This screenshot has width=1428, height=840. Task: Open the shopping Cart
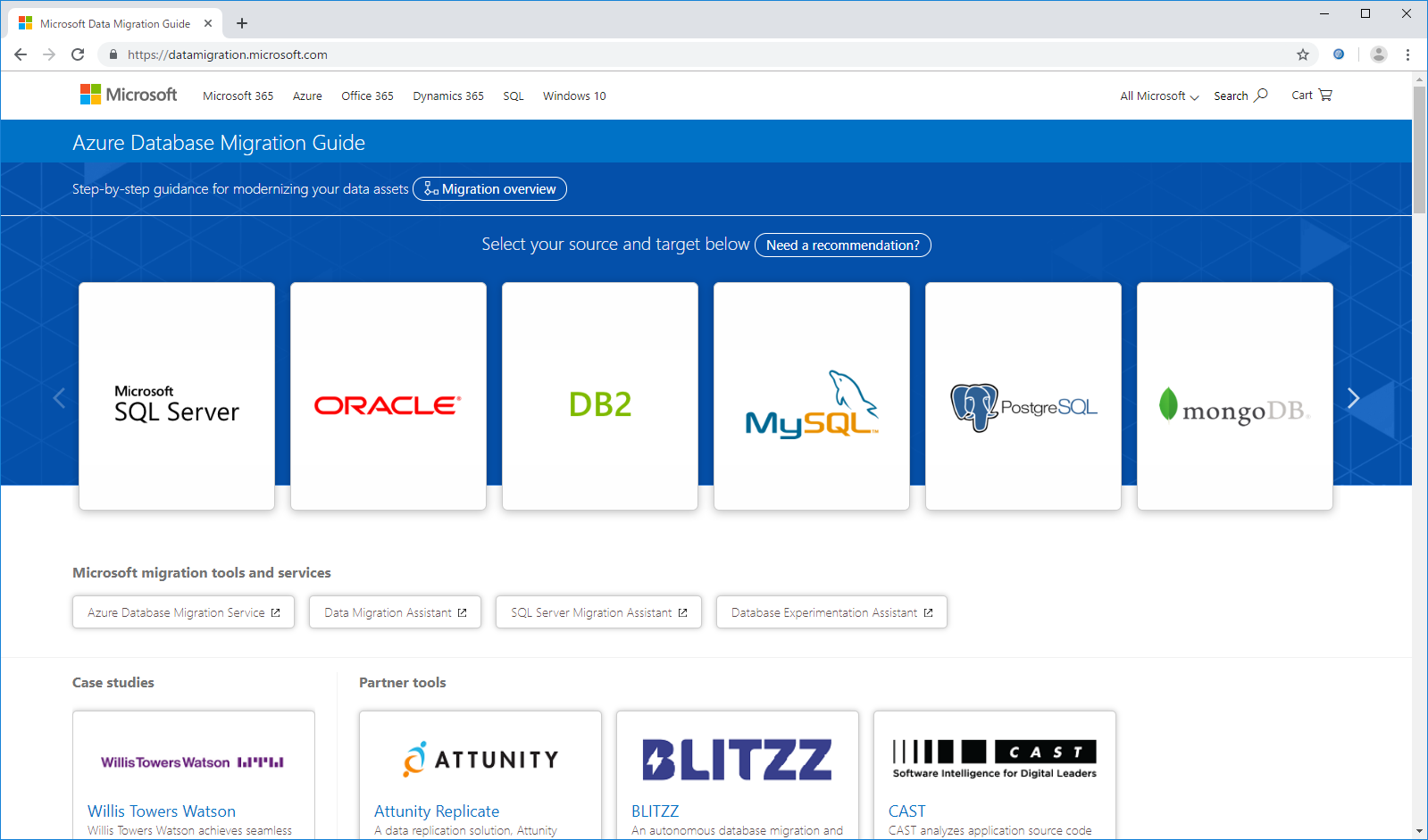(1311, 96)
